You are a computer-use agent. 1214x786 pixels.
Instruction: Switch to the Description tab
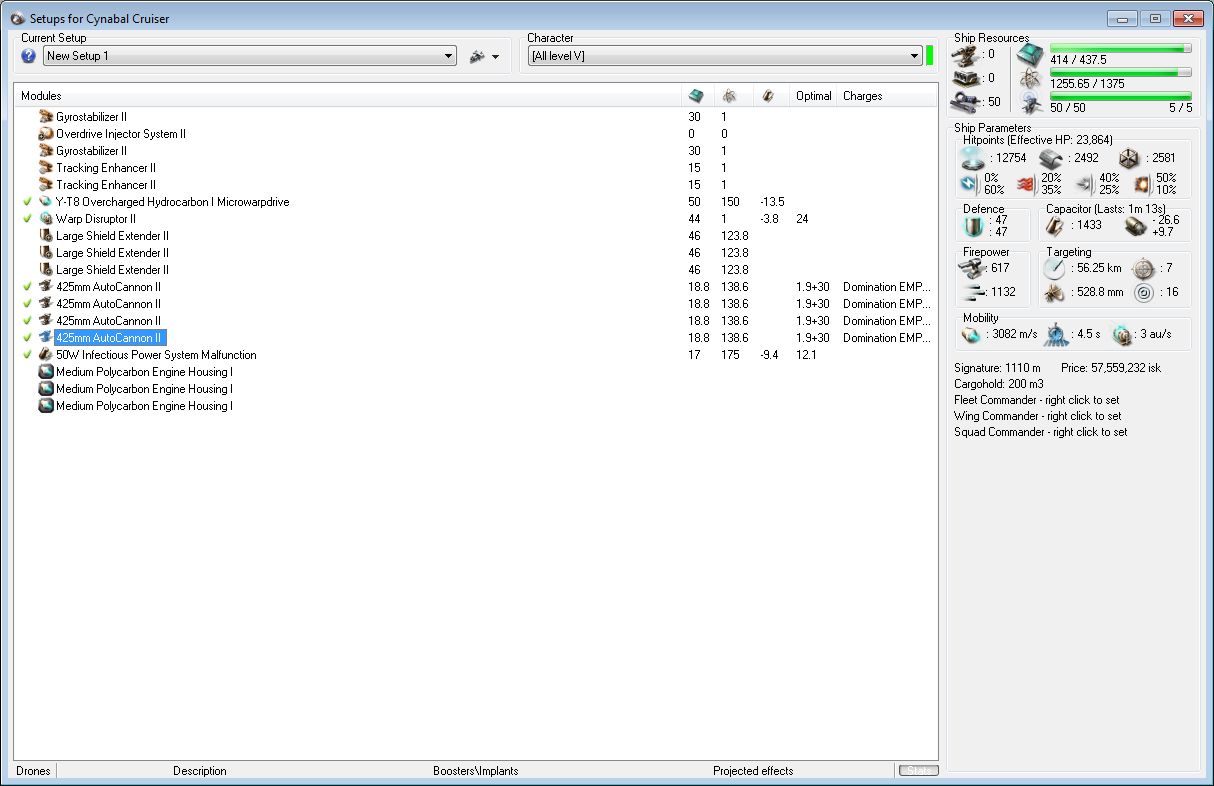point(200,771)
